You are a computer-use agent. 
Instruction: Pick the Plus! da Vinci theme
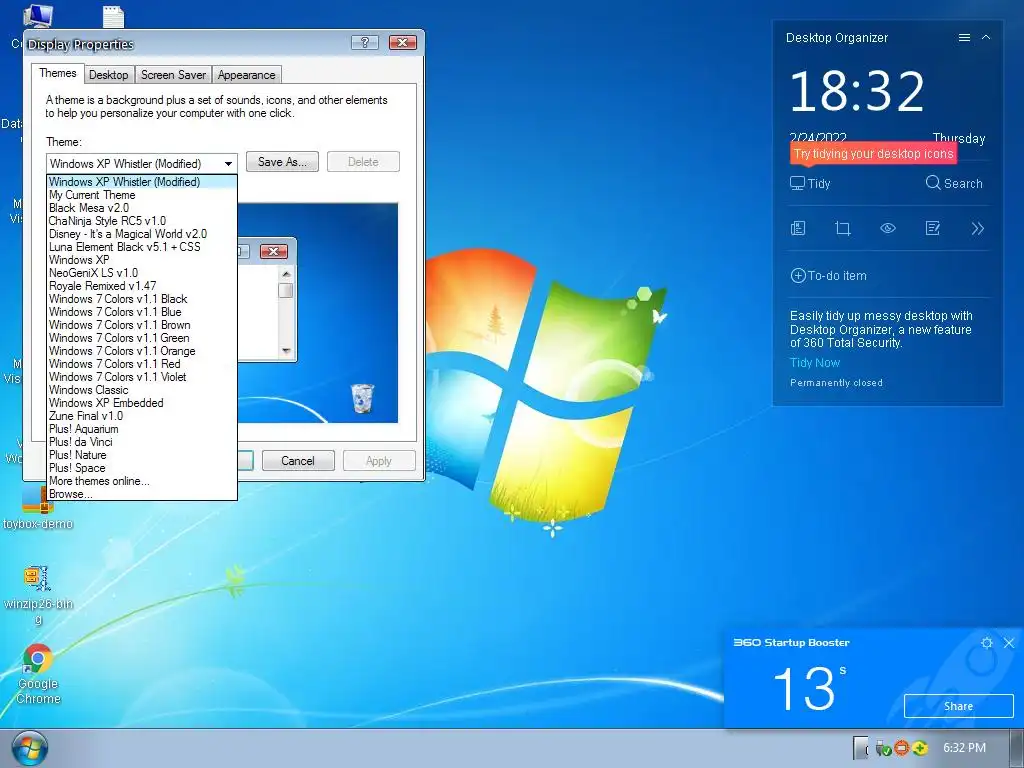pyautogui.click(x=142, y=442)
